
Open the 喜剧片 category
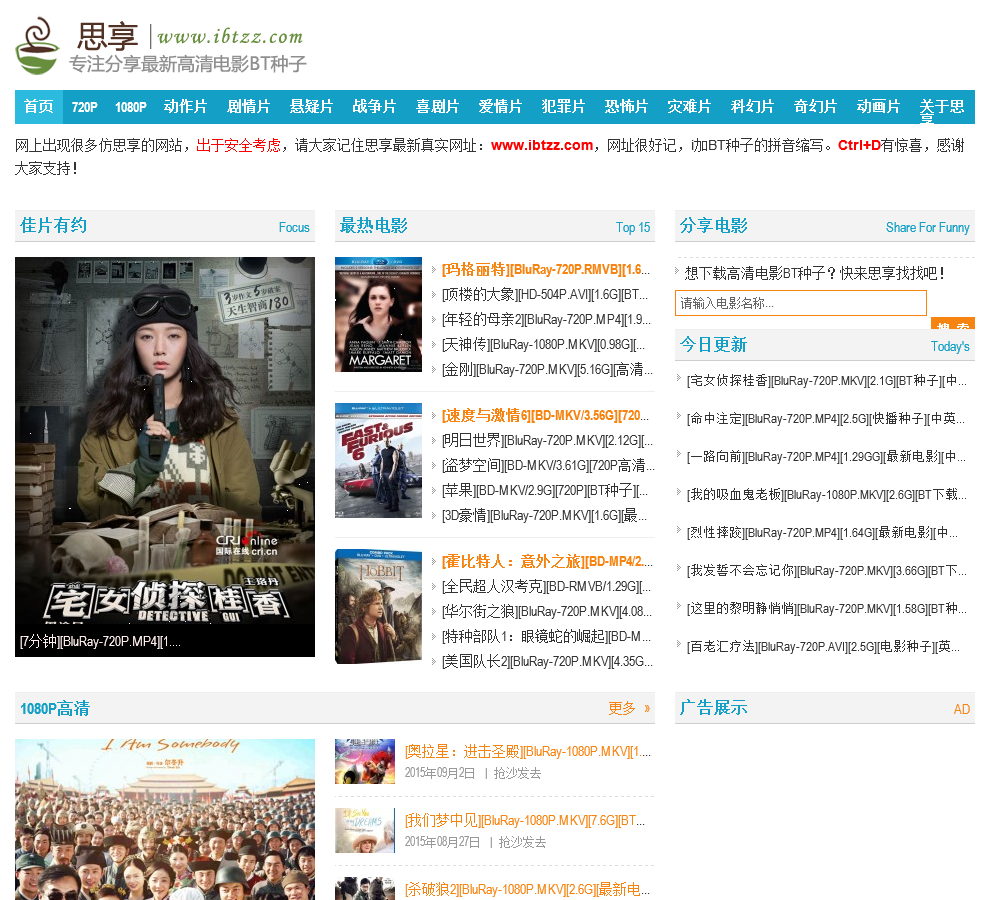pyautogui.click(x=437, y=107)
